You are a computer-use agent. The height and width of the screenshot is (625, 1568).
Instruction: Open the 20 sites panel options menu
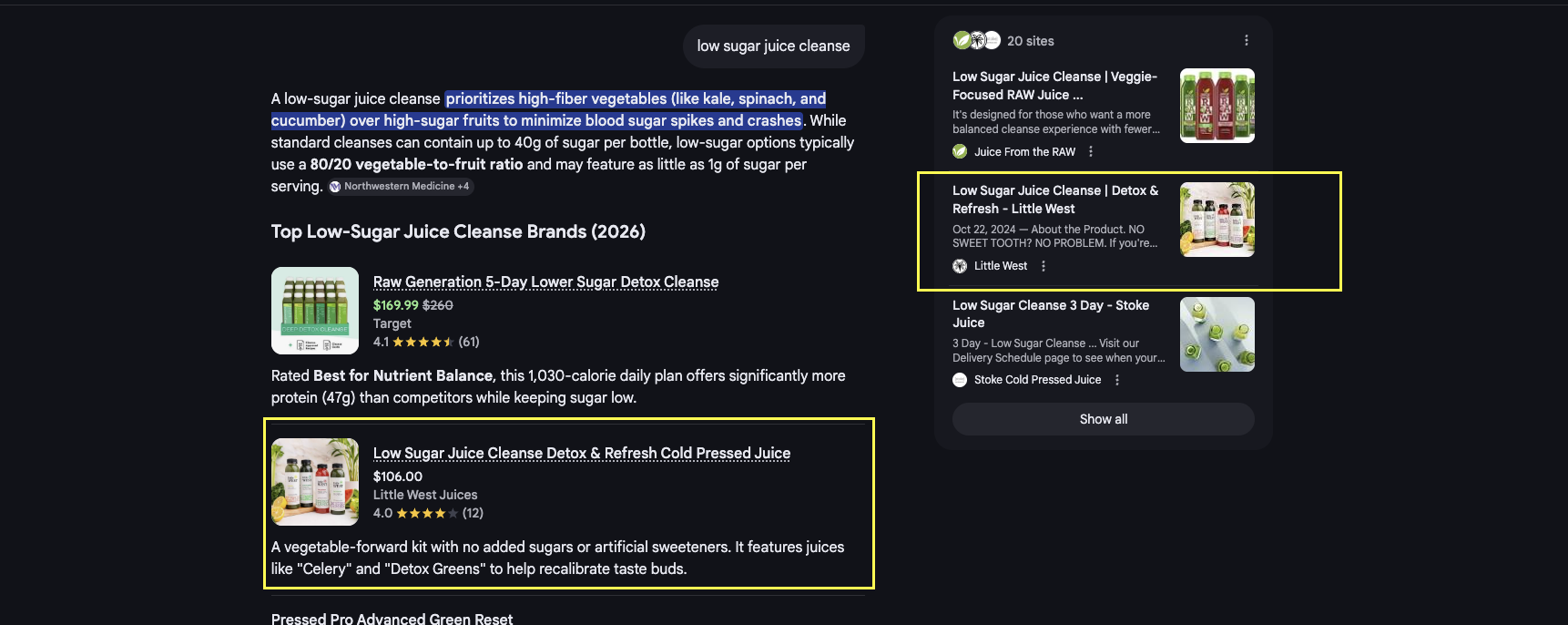click(1247, 41)
